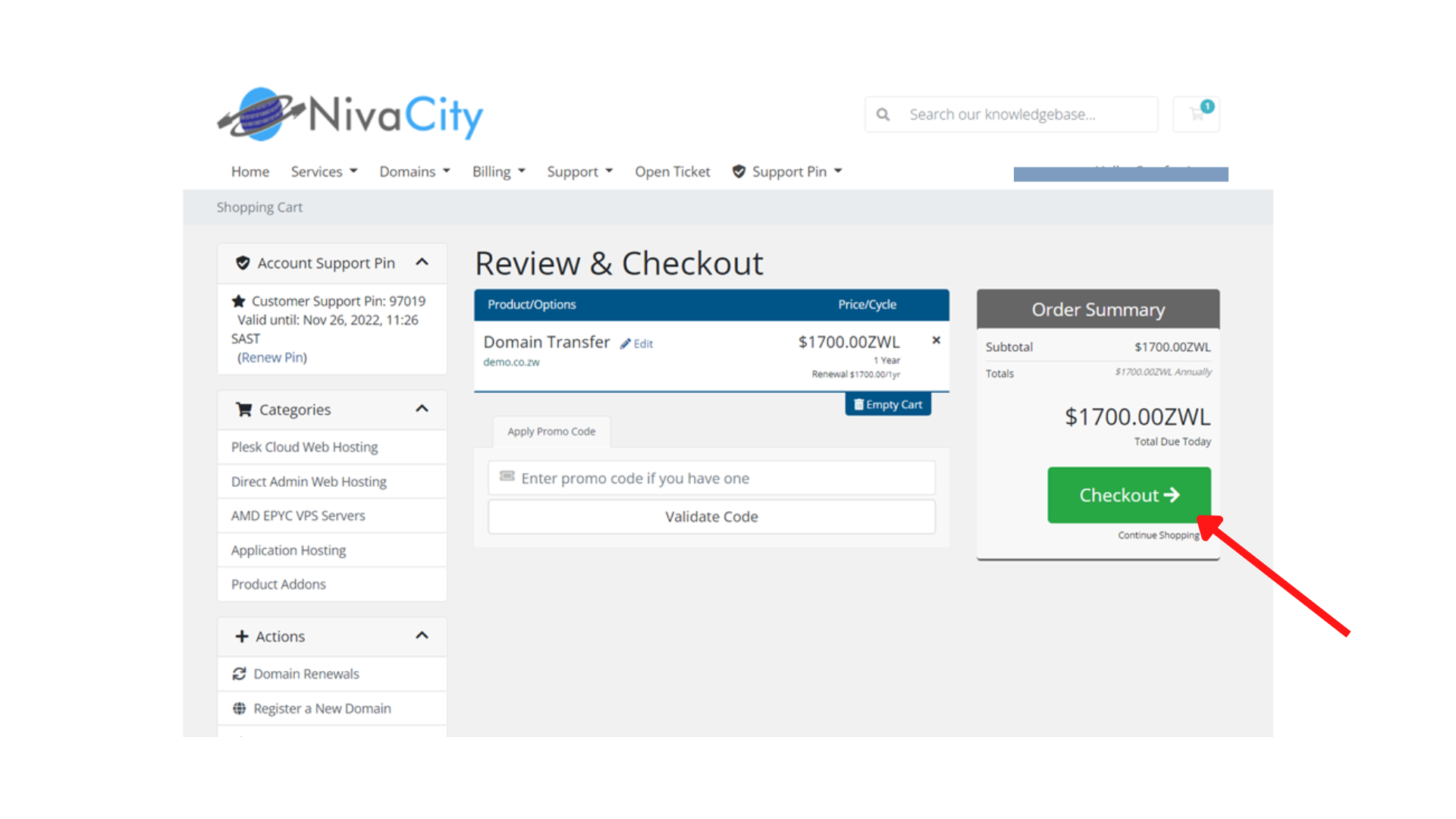Select Open Ticket in the navigation
Image resolution: width=1456 pixels, height=819 pixels.
(673, 171)
